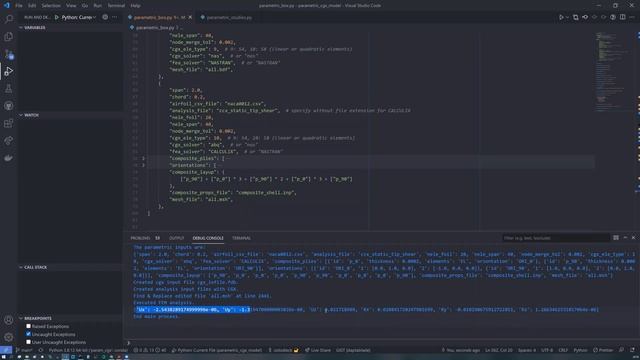Open the Source Control view
Image resolution: width=640 pixels, height=360 pixels.
pos(9,54)
